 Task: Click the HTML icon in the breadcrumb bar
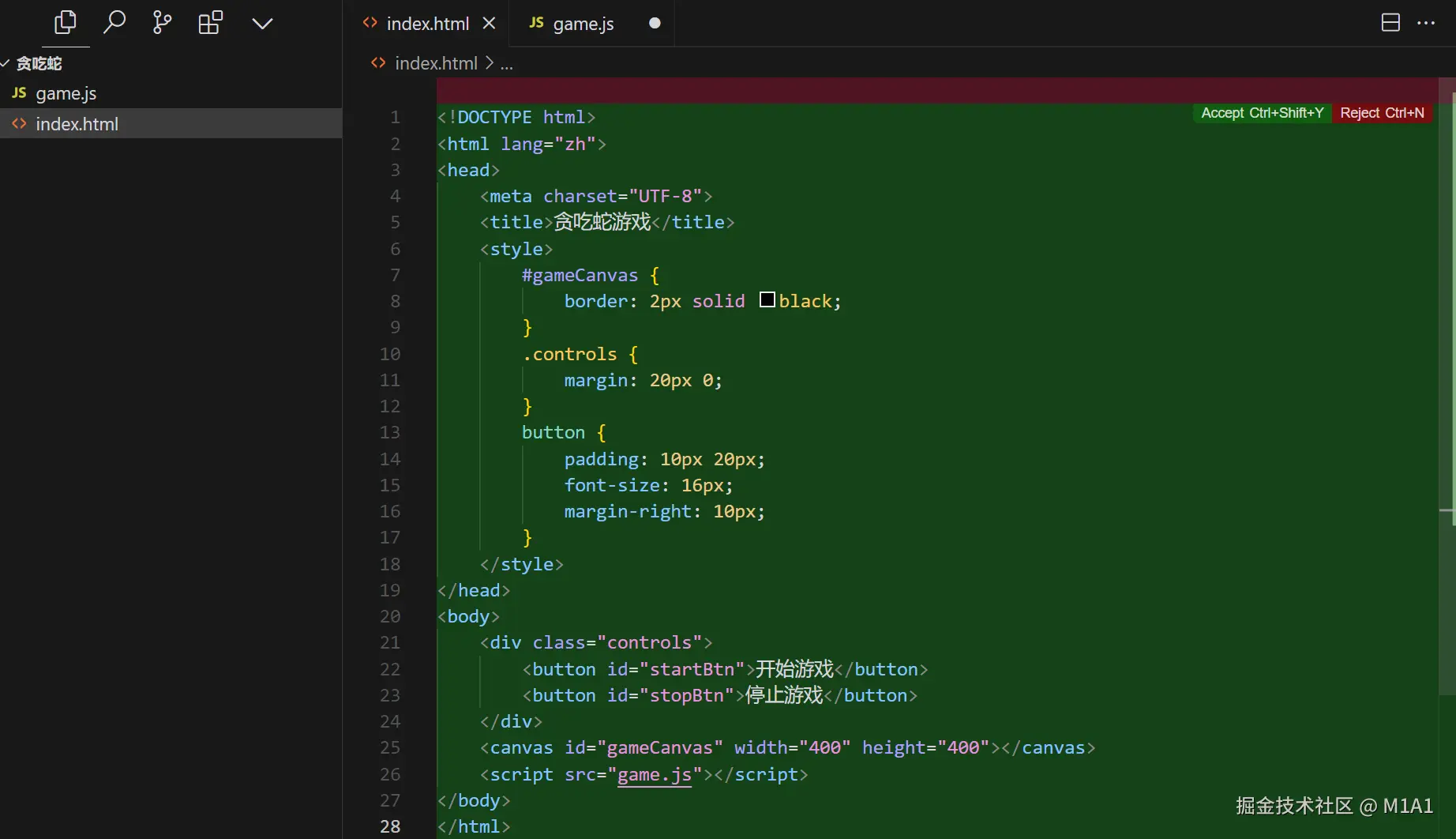tap(378, 63)
